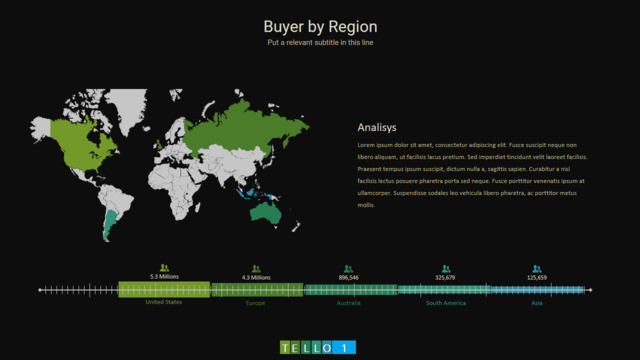Select the teal South America bar
Viewport: 640px width, 360px height.
(x=444, y=290)
